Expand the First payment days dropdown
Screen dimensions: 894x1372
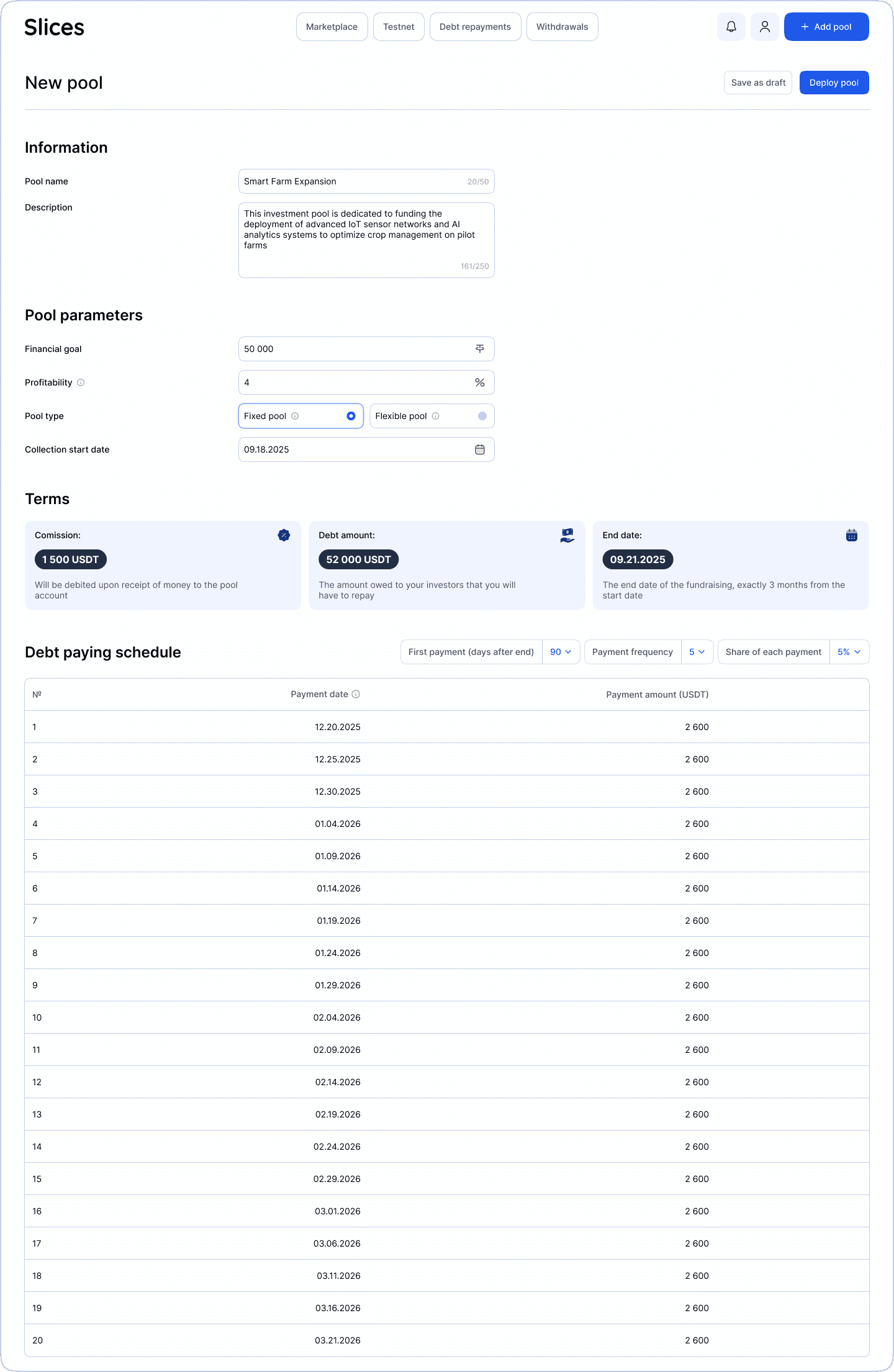click(x=561, y=652)
